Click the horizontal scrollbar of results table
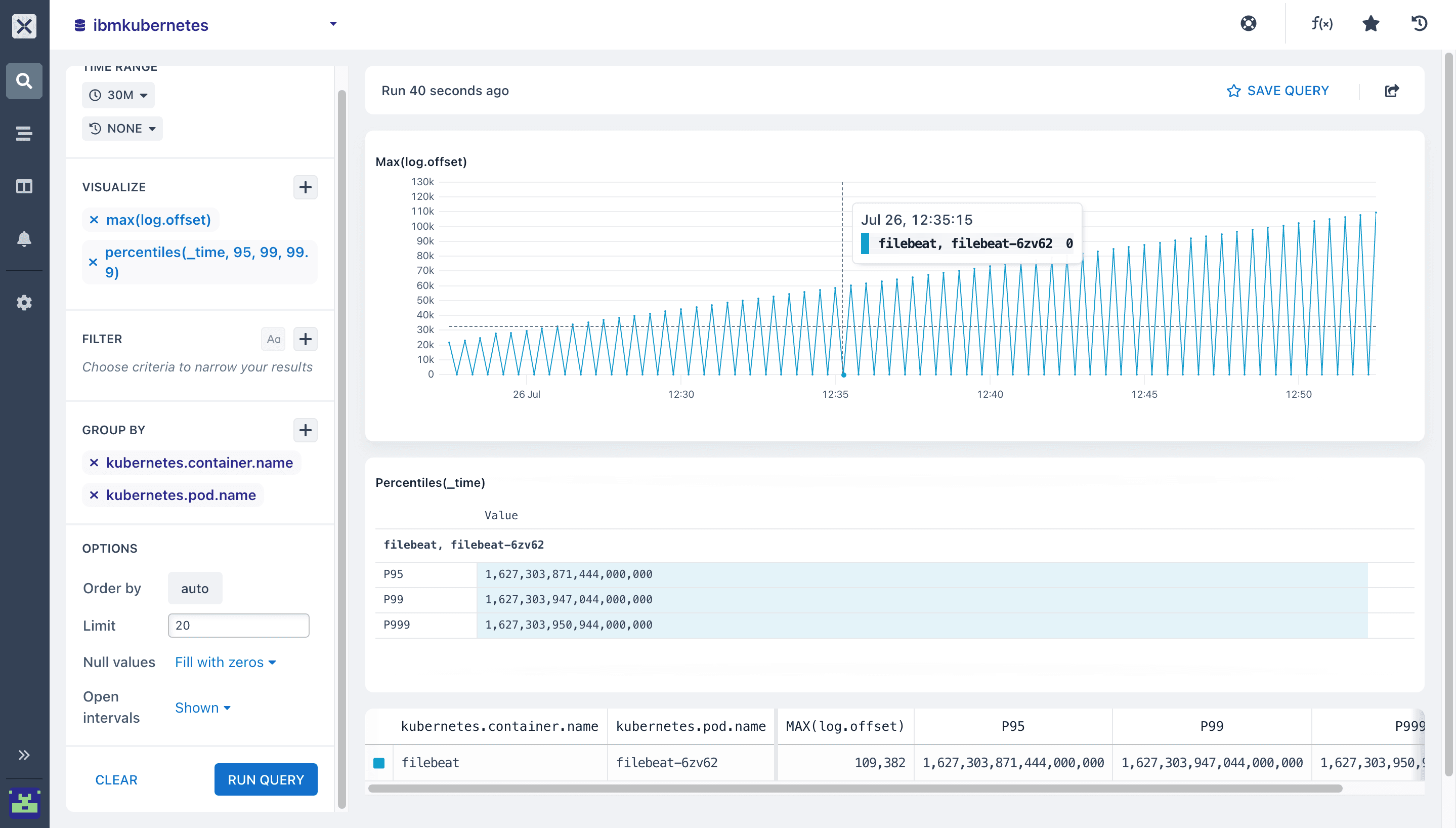The height and width of the screenshot is (828, 1456). pos(855,789)
